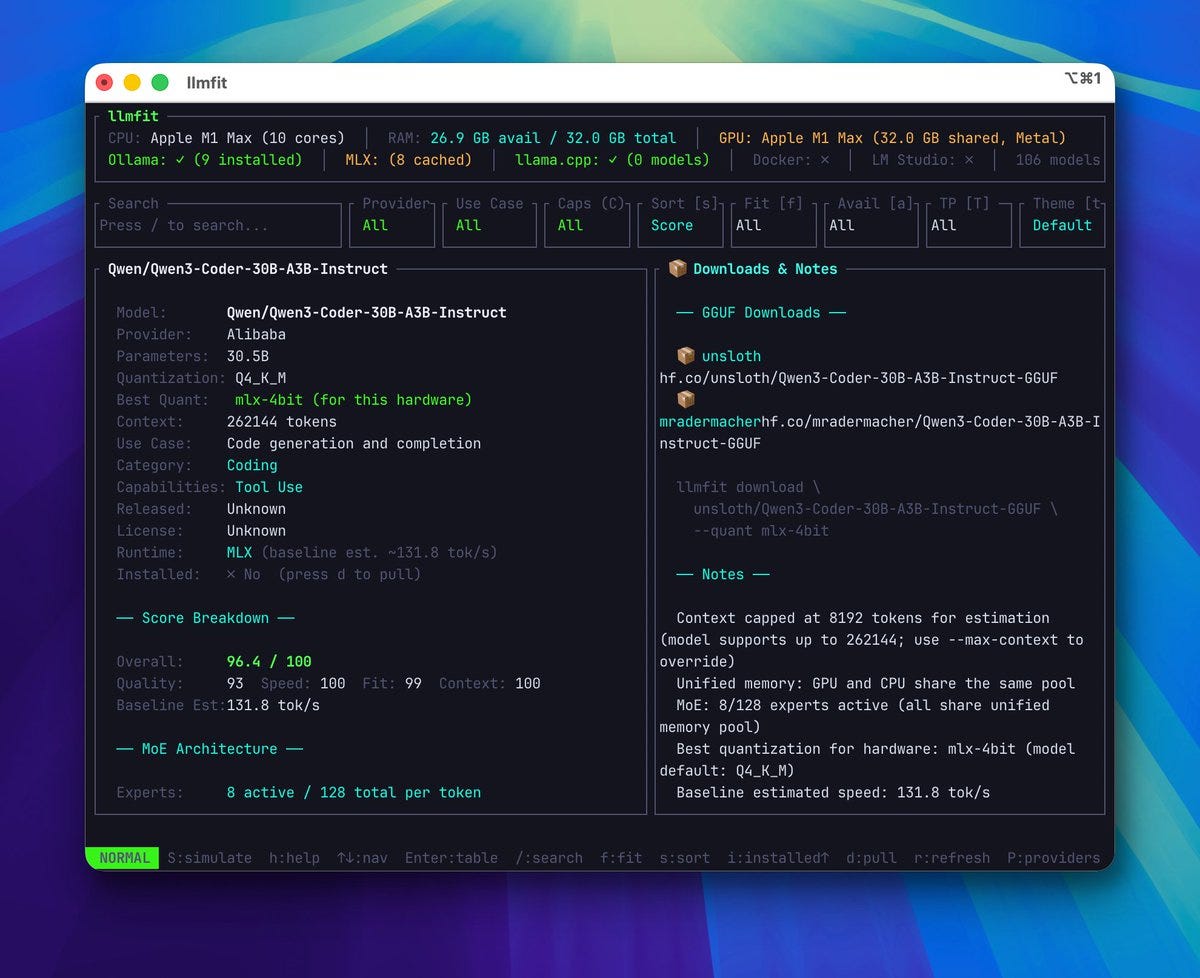Click the Quantization value Q4_K_M
Image resolution: width=1200 pixels, height=978 pixels.
[260, 378]
